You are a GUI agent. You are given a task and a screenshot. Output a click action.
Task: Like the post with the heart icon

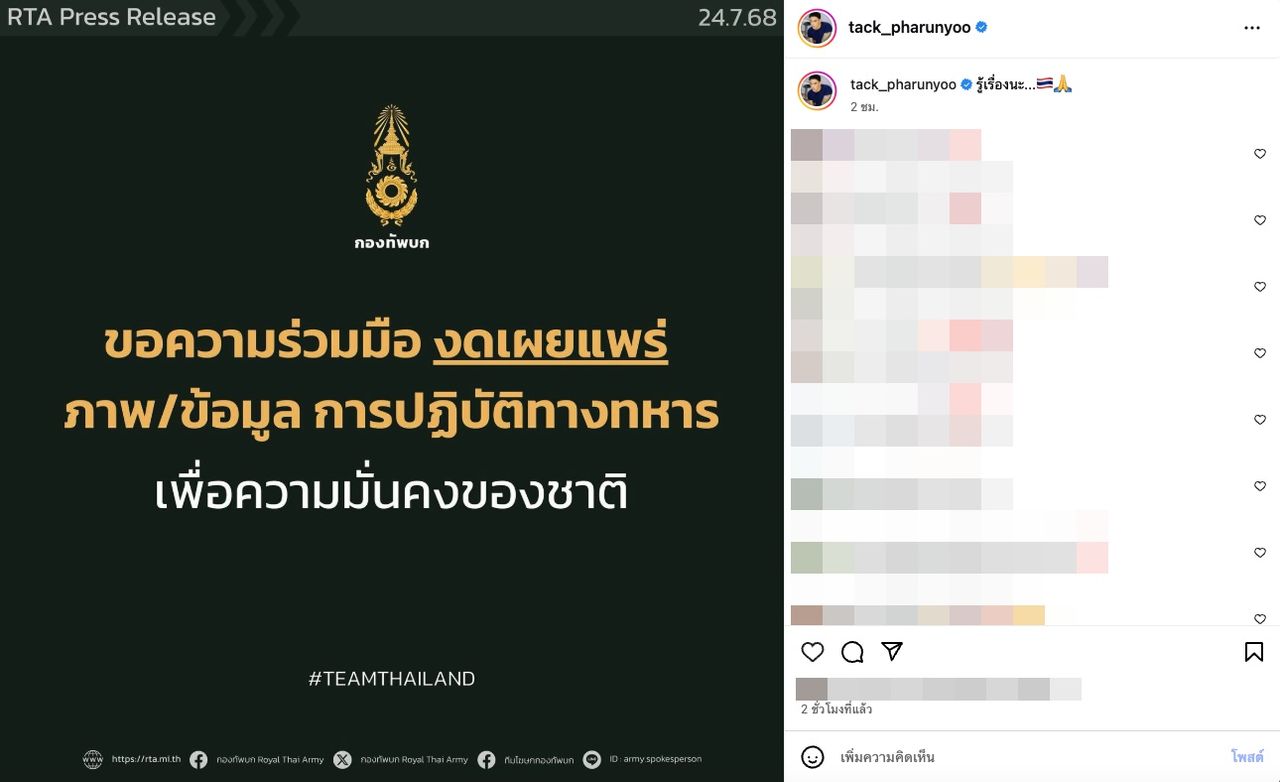pyautogui.click(x=813, y=652)
